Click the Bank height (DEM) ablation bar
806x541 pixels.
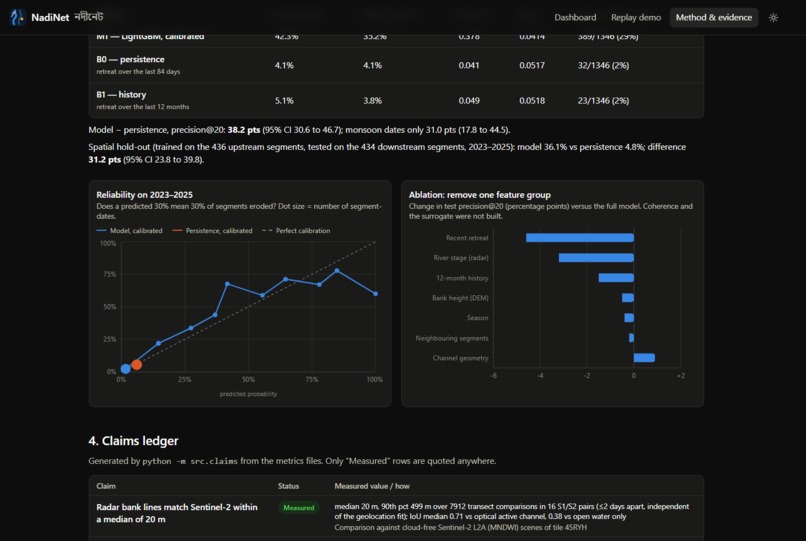(628, 298)
